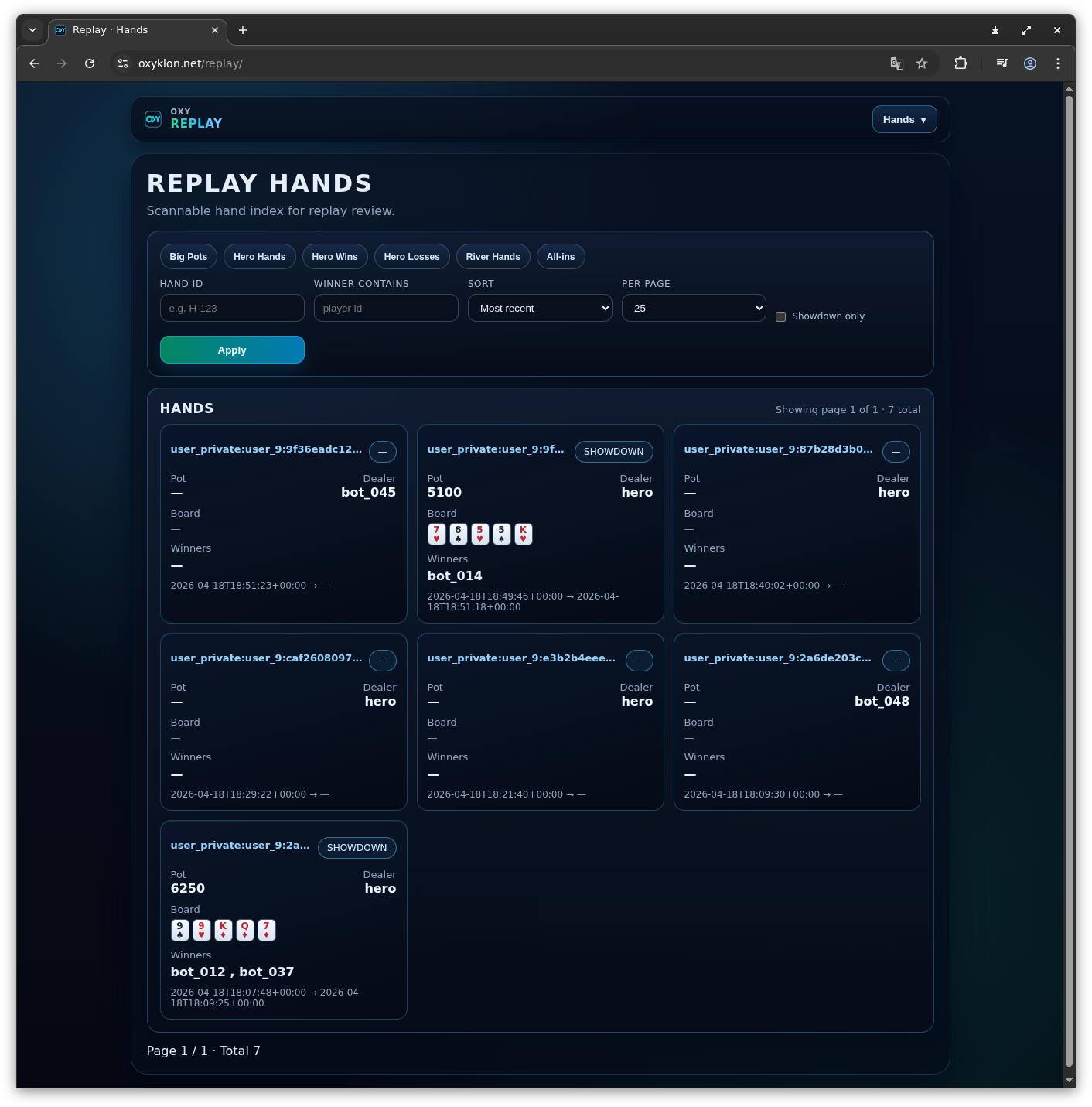Click the OXY Replay logo icon
1092x1107 pixels.
click(153, 119)
